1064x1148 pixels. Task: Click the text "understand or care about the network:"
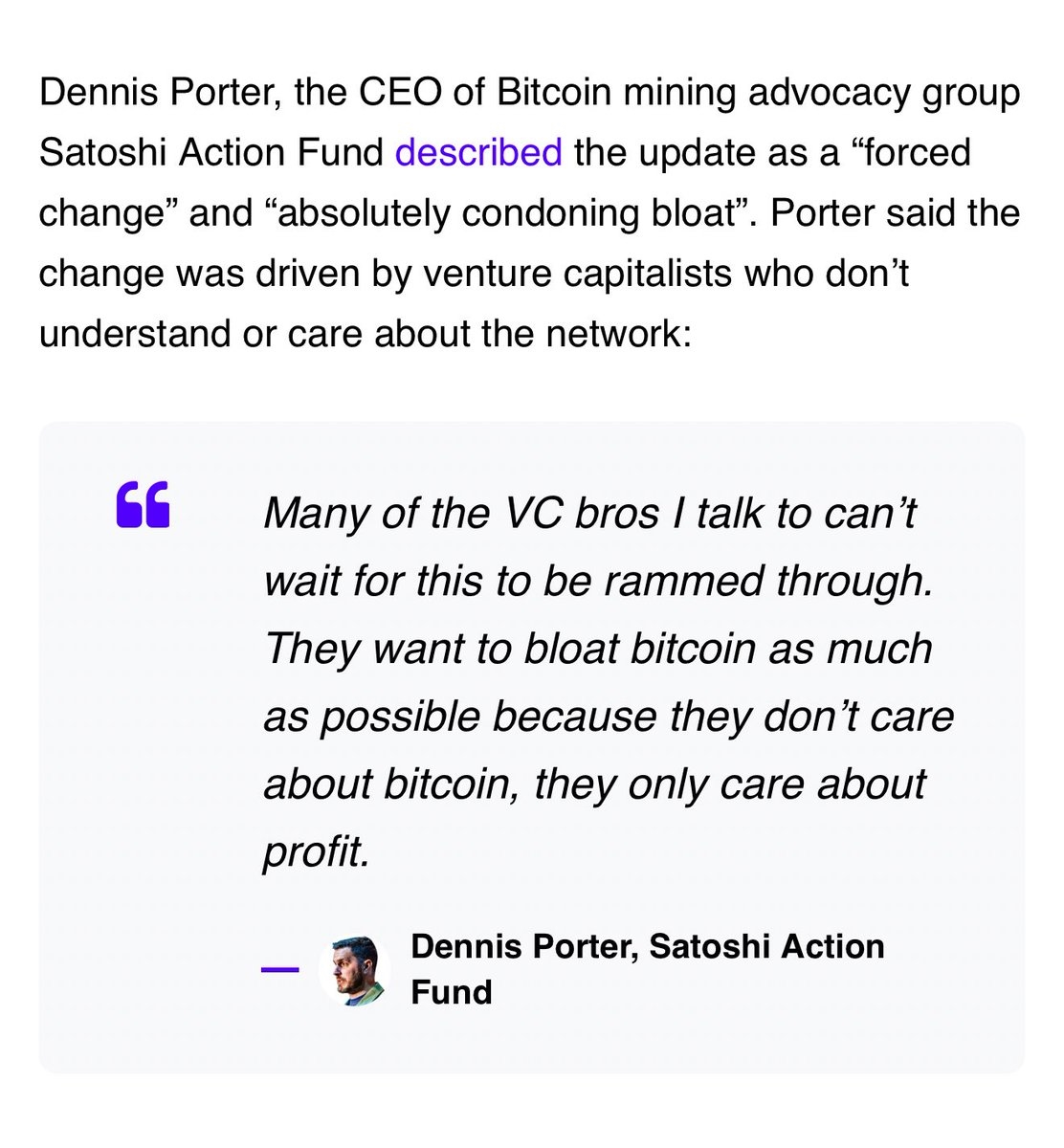tap(364, 334)
